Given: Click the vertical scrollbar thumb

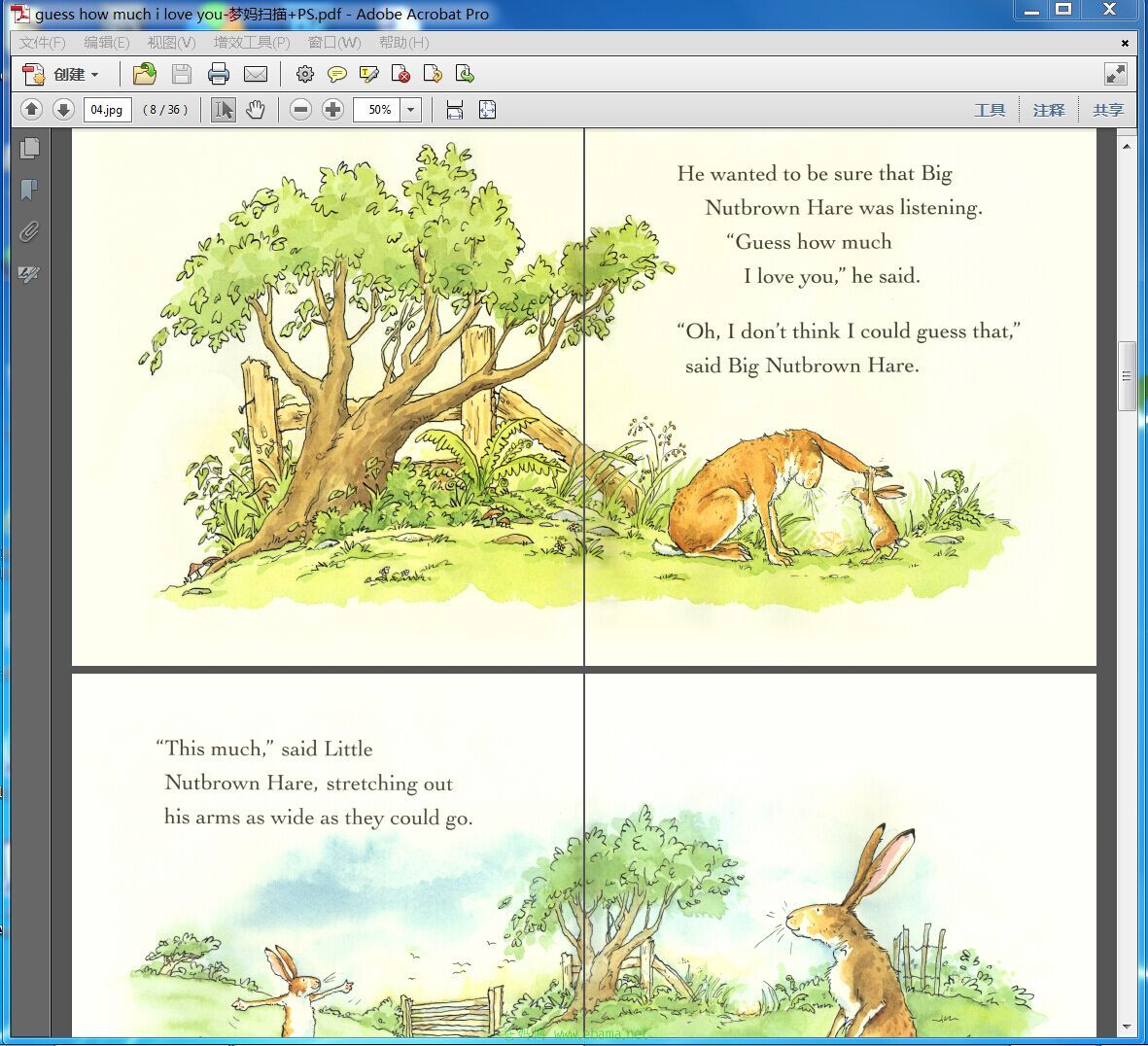Looking at the screenshot, I should pos(1127,376).
